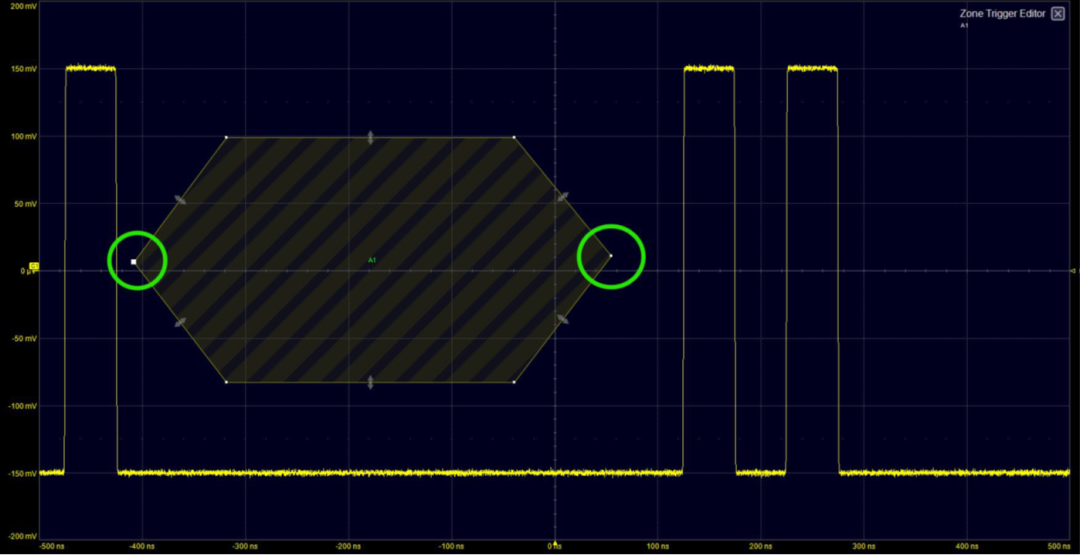This screenshot has height=555, width=1080.
Task: Select zone vertex at 100 mV near -40 ns
Action: tap(515, 137)
